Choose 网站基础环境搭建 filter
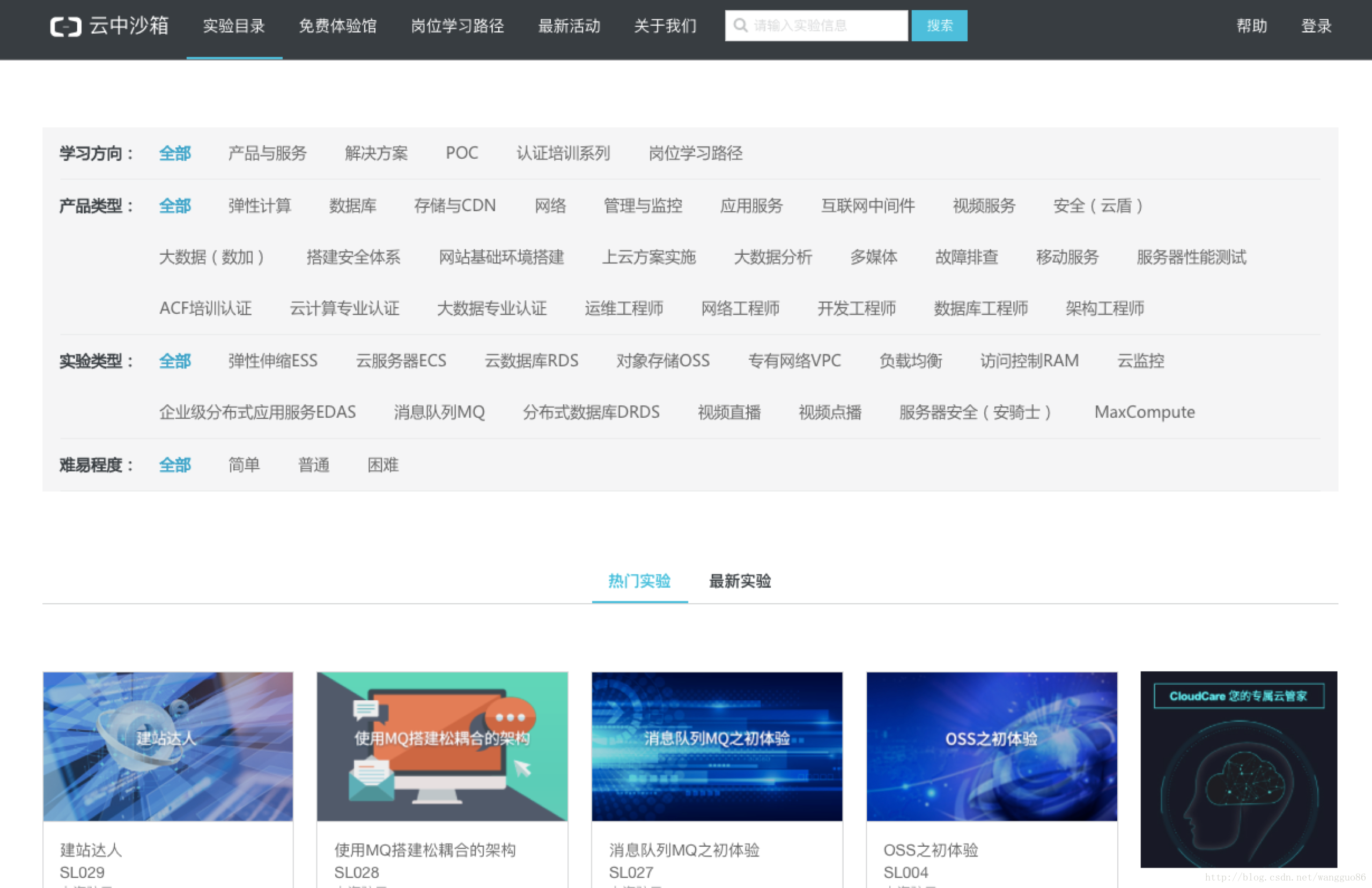Image resolution: width=1372 pixels, height=888 pixels. tap(501, 257)
